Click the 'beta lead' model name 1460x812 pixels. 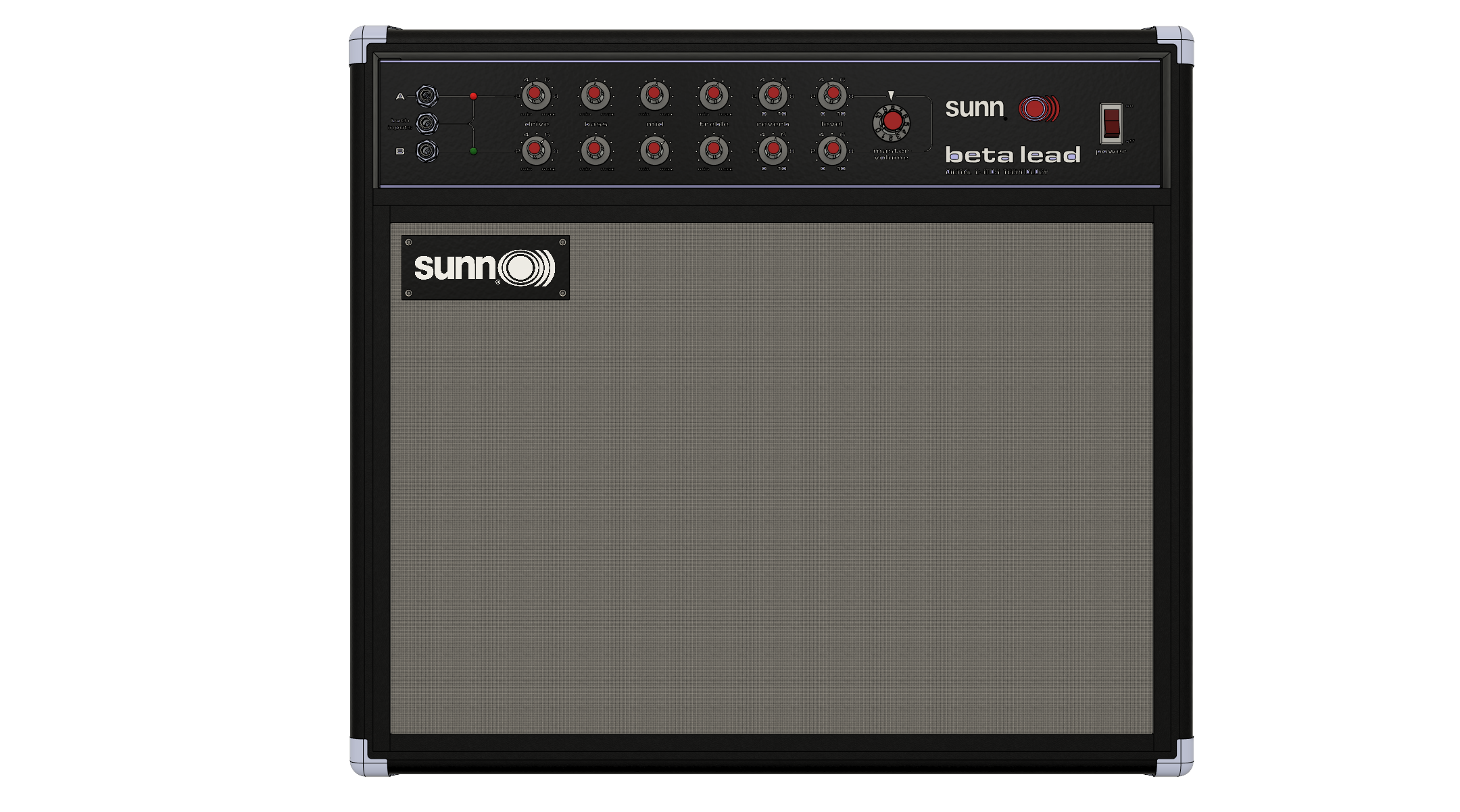(1013, 155)
